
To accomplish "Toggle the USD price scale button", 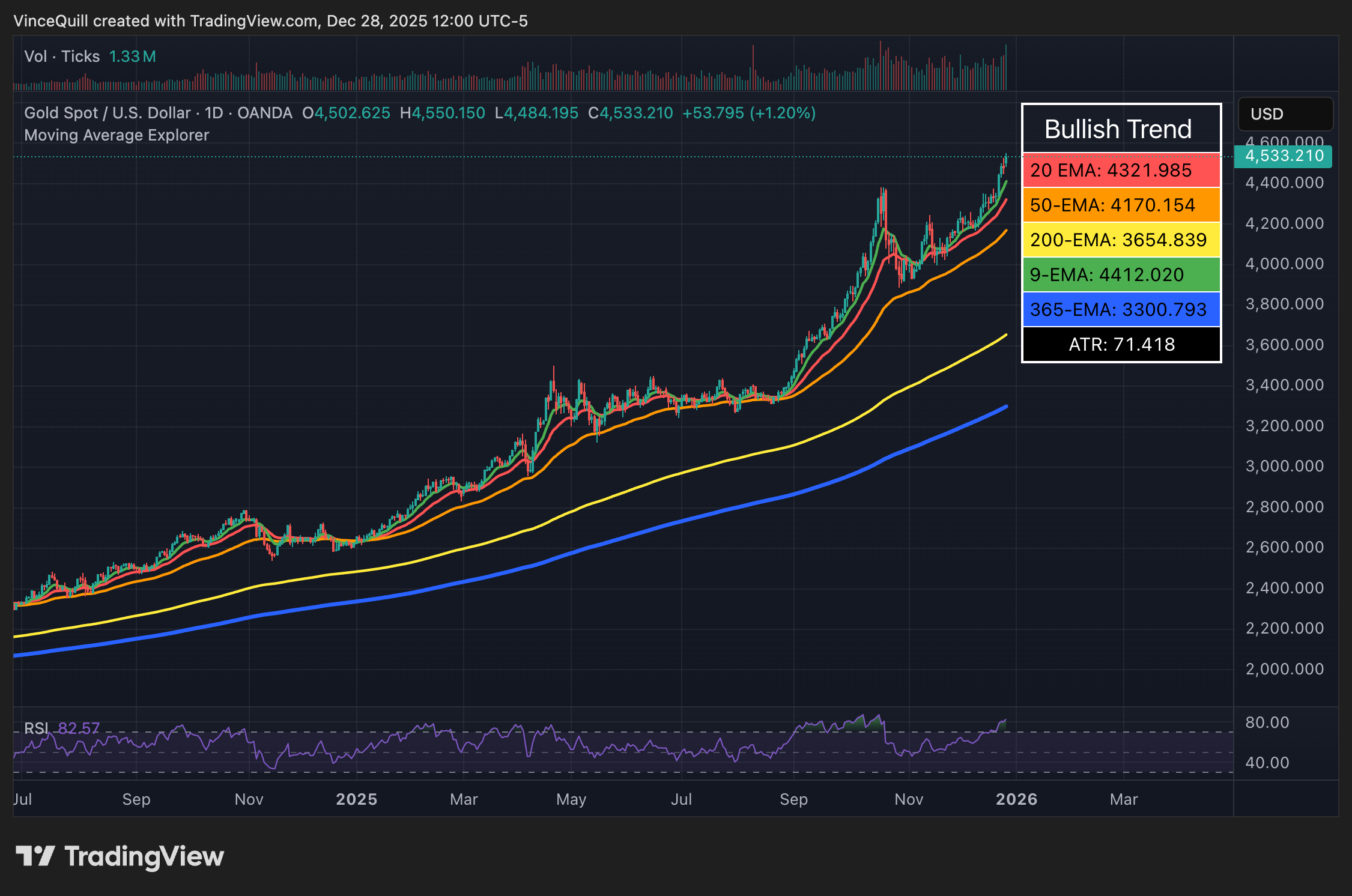I will 1285,114.
